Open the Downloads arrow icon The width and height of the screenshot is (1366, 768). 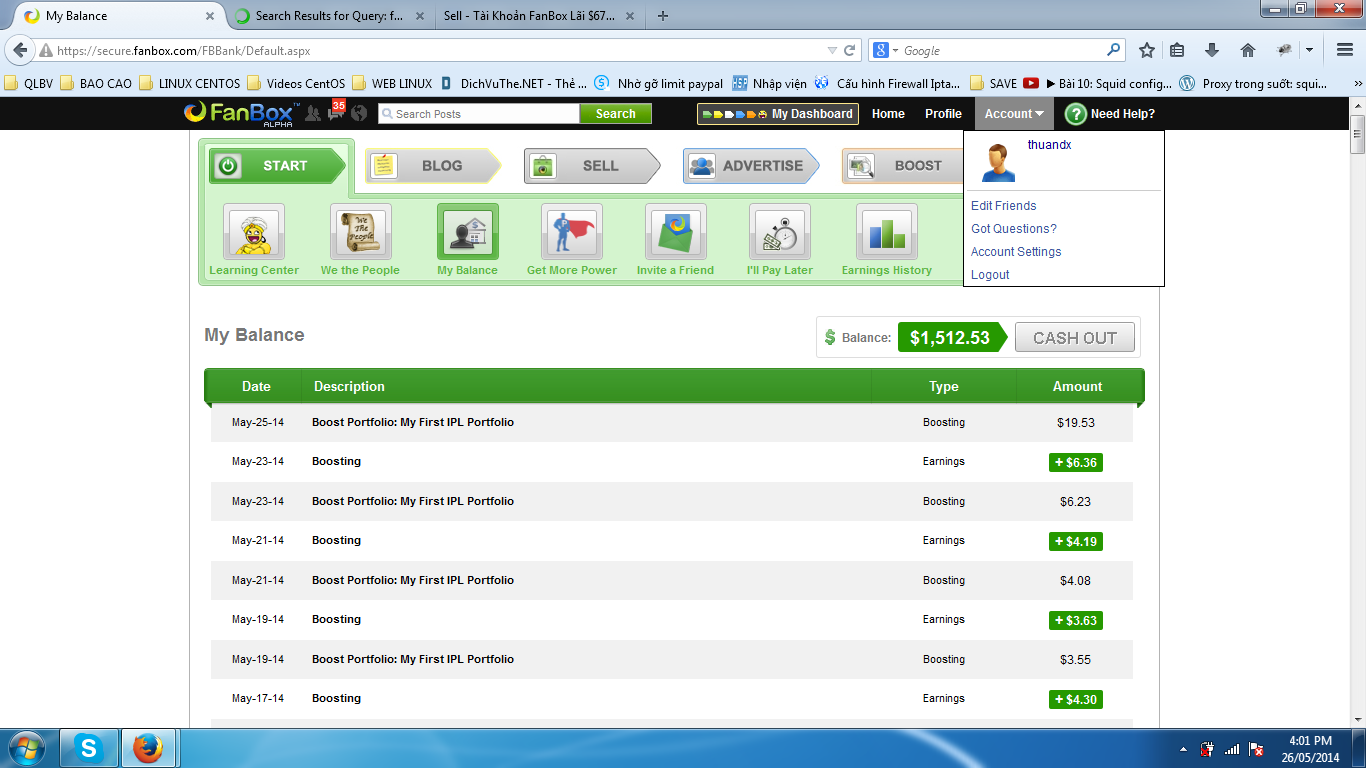point(1212,50)
